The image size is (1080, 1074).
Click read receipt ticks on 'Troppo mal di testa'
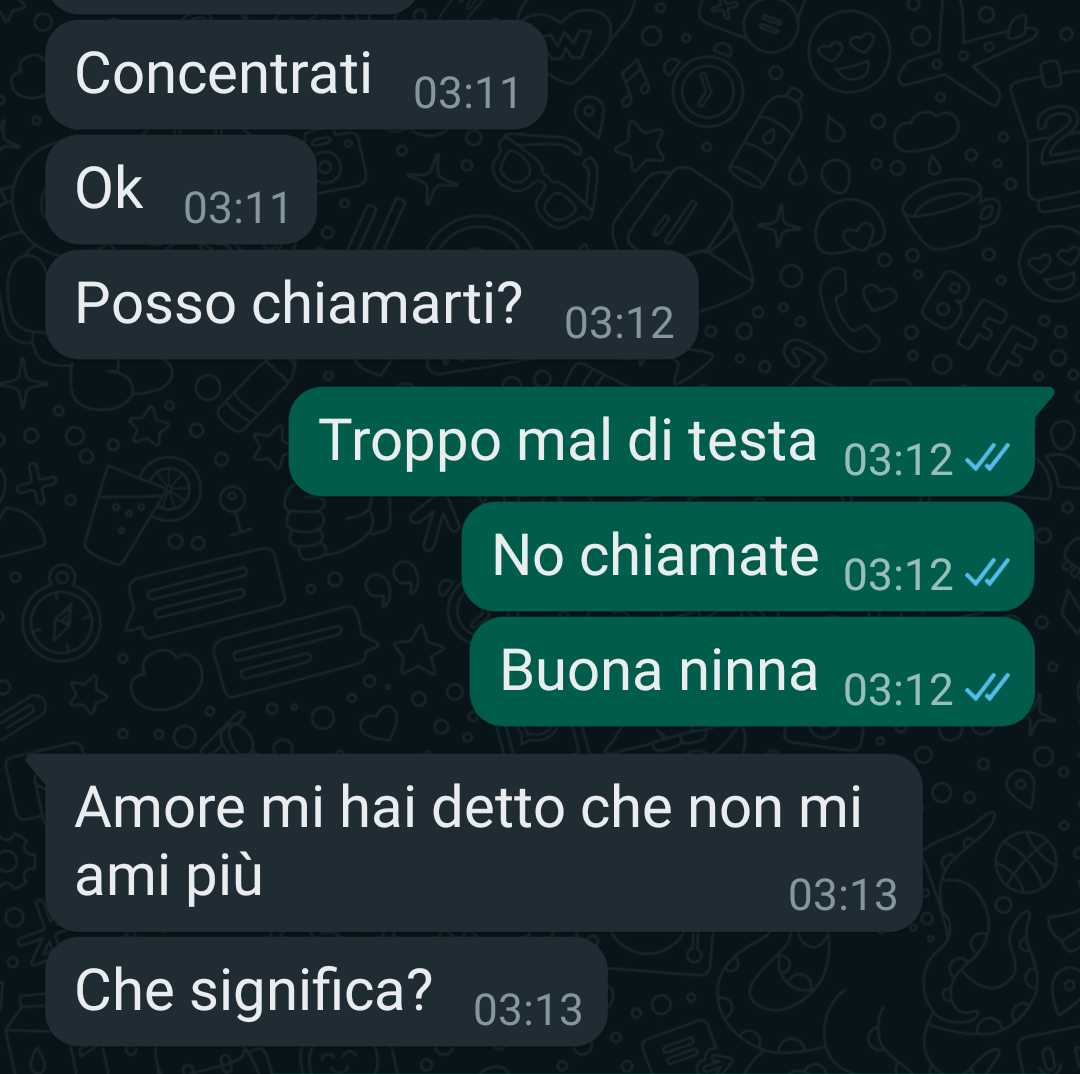point(987,458)
